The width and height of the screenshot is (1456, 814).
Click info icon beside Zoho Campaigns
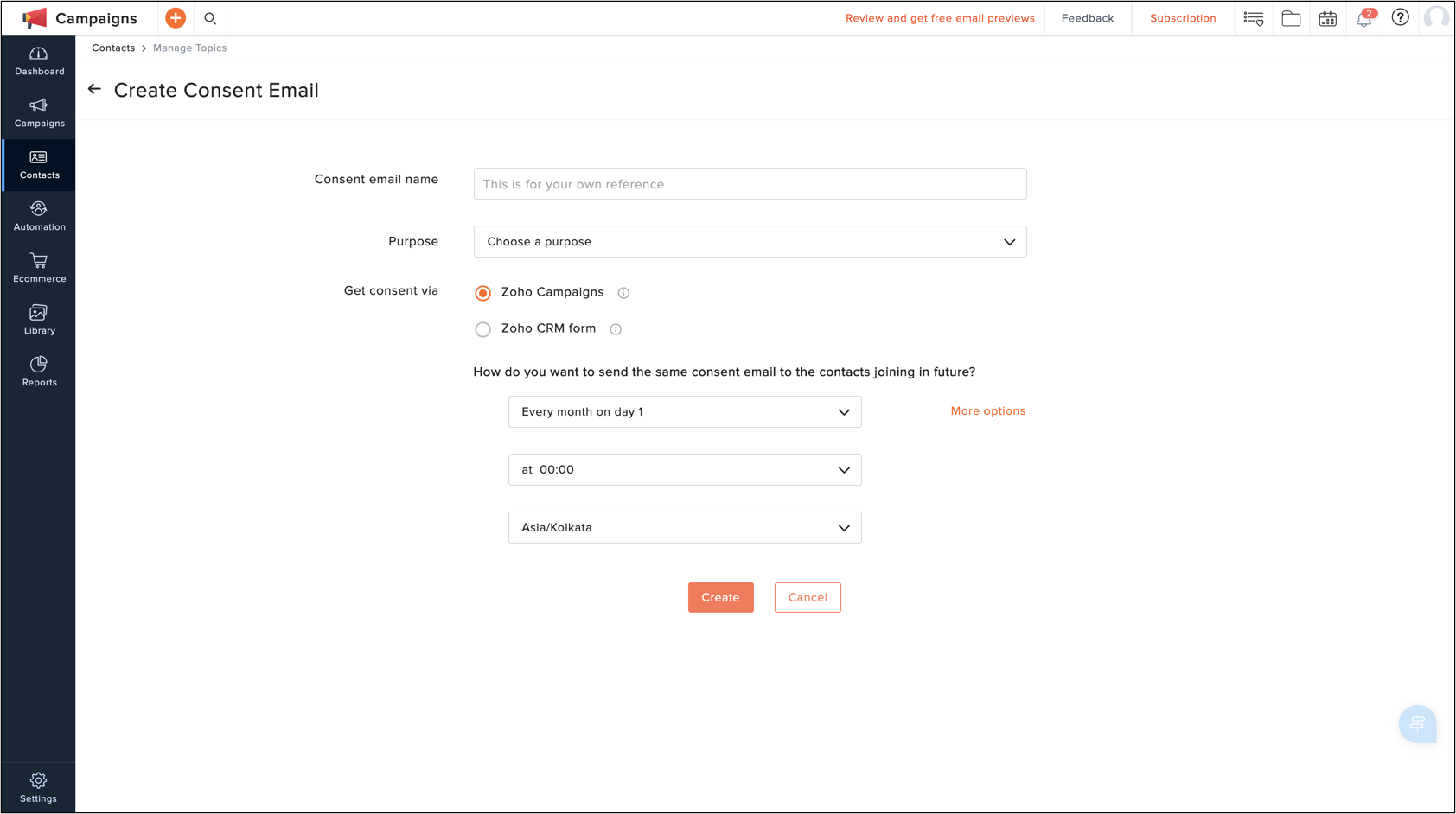623,293
